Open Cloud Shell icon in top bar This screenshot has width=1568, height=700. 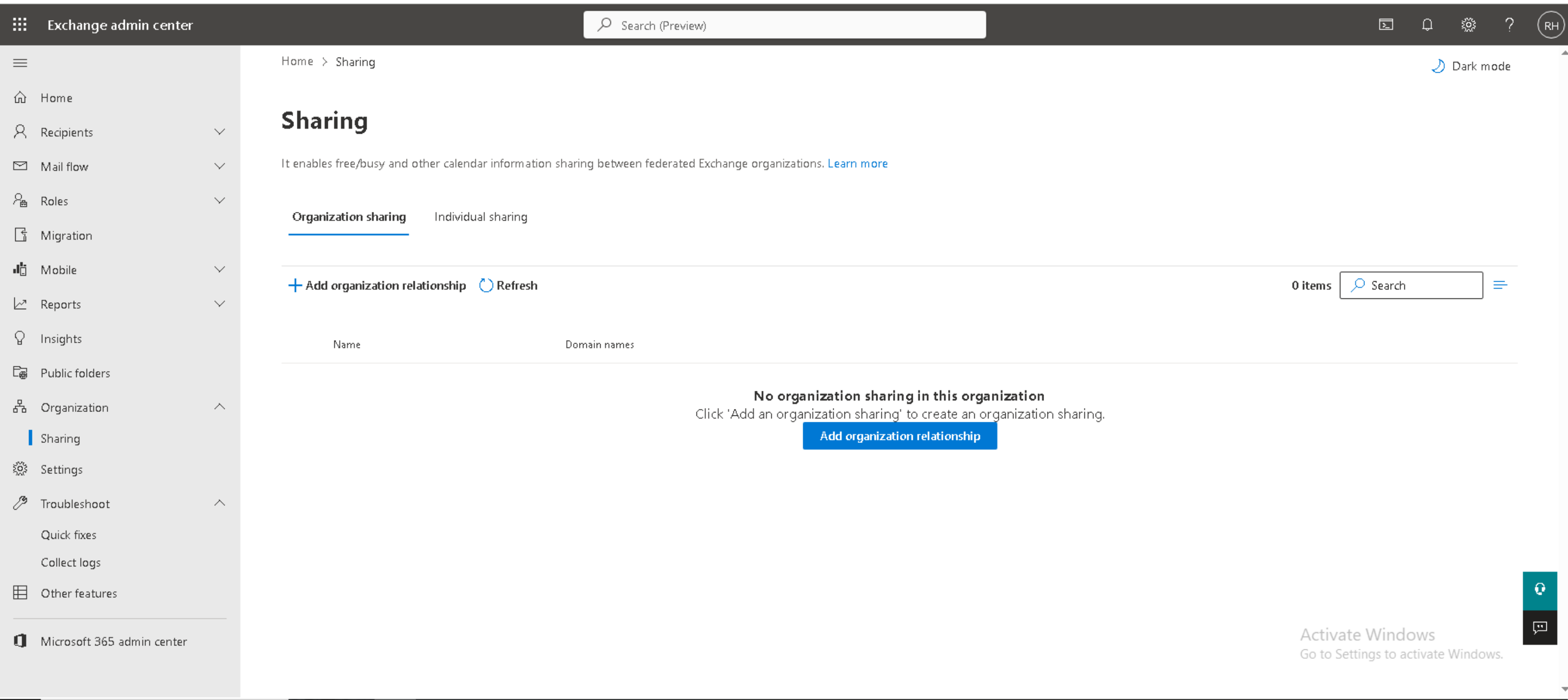[1385, 25]
